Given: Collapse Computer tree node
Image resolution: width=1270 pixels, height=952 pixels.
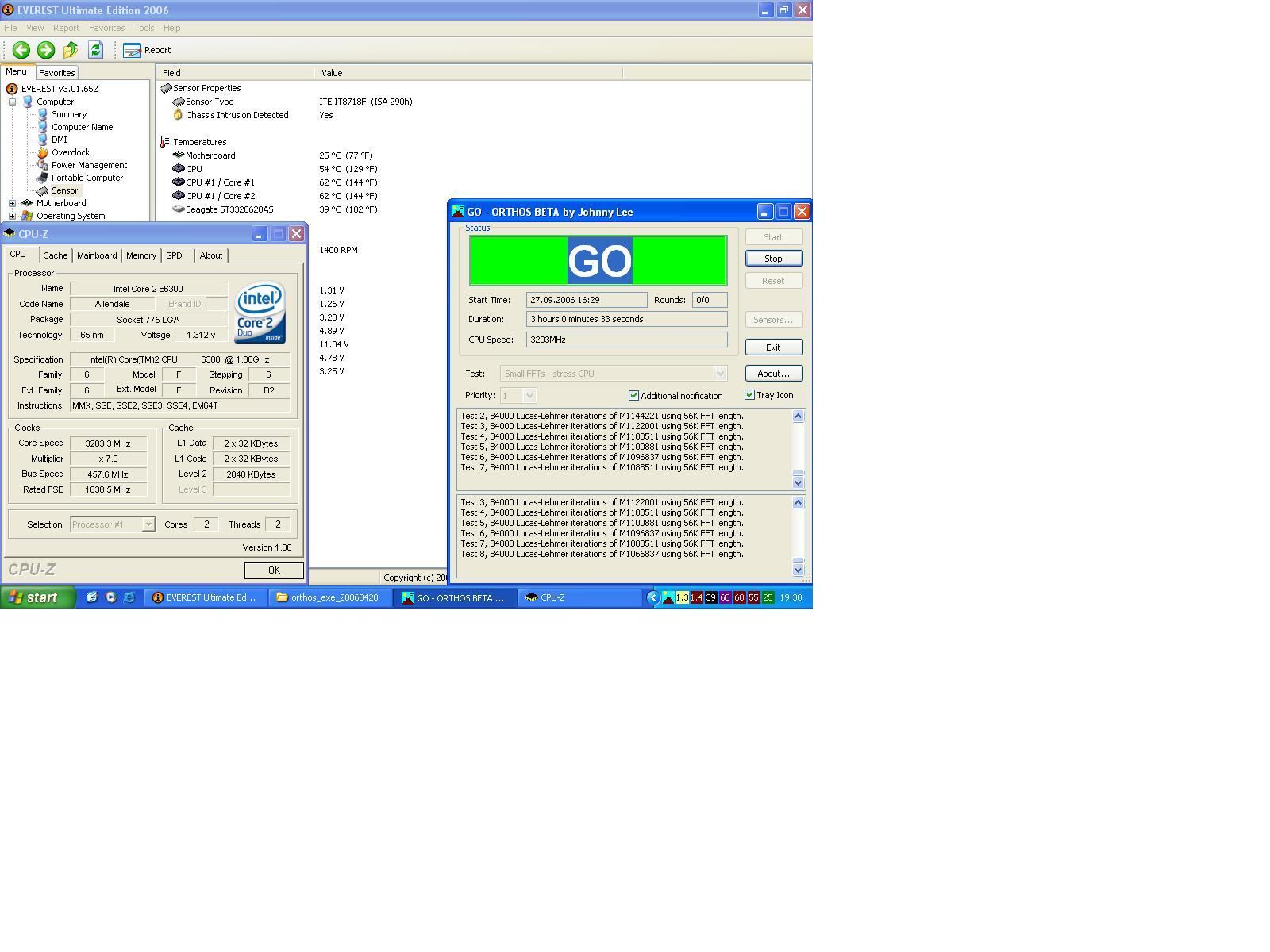Looking at the screenshot, I should tap(13, 102).
